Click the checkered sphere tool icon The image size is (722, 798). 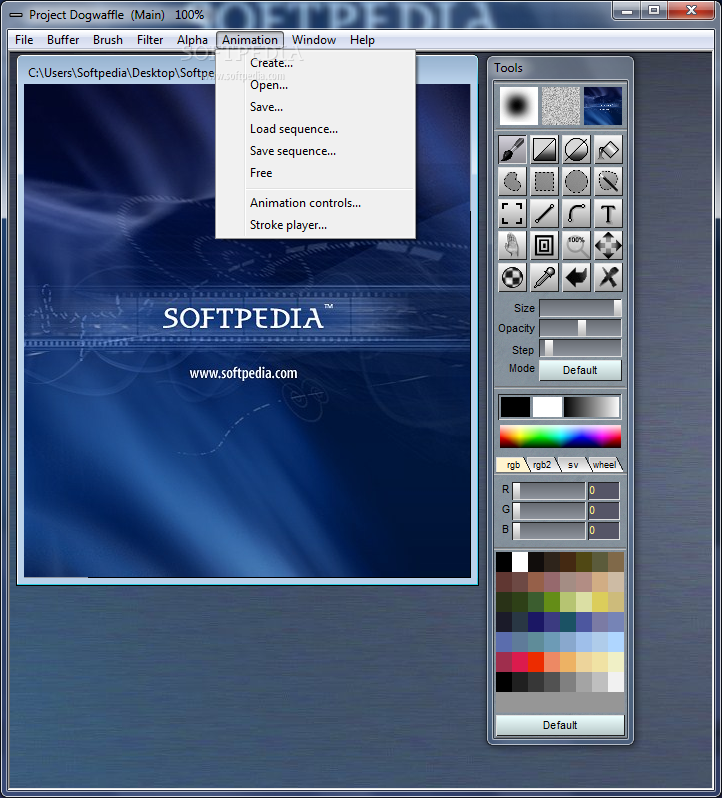point(512,278)
